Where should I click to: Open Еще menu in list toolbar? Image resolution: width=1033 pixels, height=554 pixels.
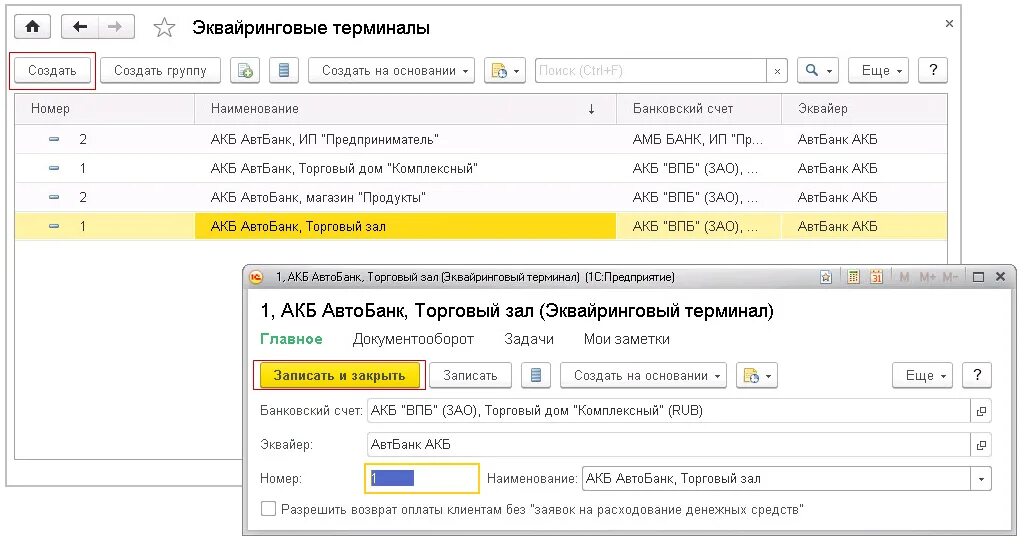878,70
